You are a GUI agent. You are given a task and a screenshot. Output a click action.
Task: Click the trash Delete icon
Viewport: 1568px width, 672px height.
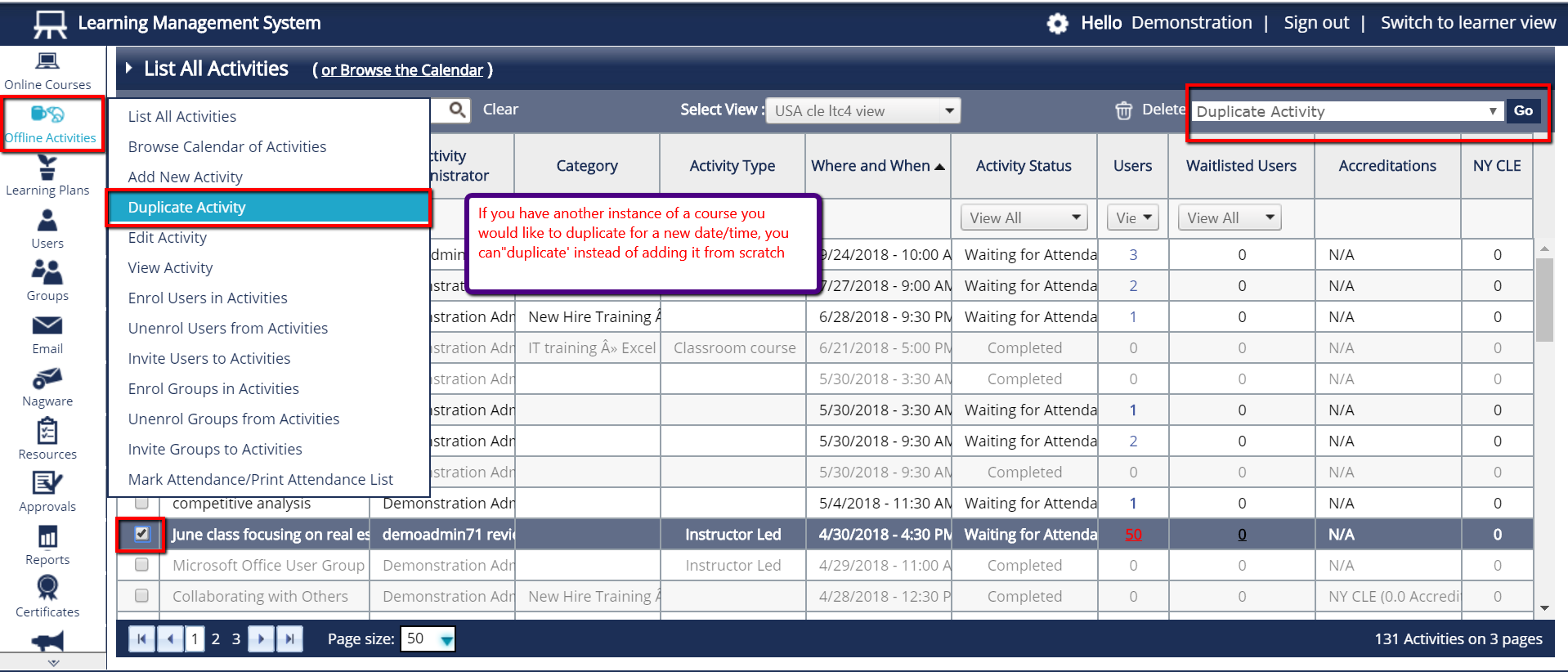tap(1124, 110)
